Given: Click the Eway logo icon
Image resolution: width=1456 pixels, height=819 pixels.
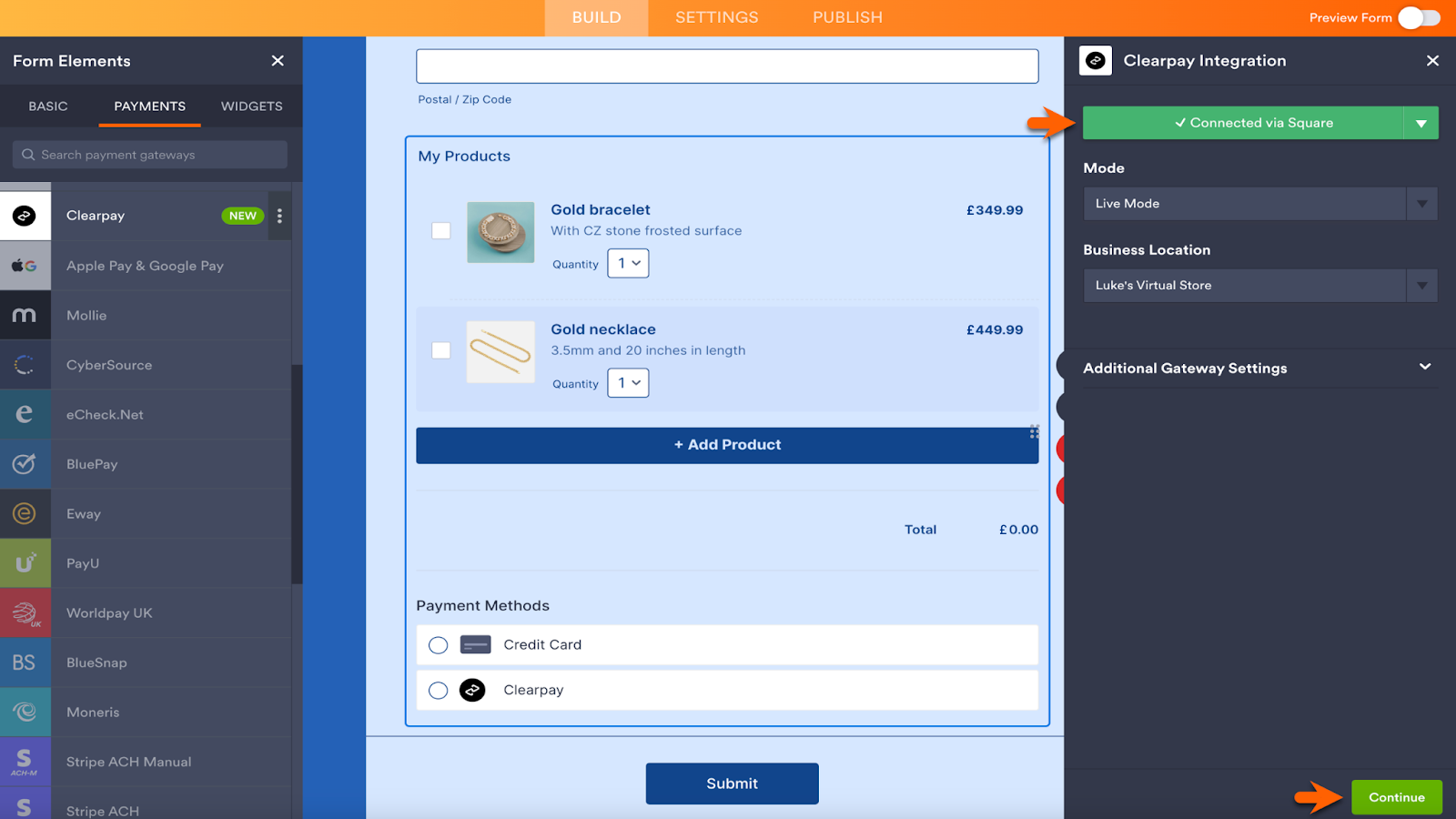Looking at the screenshot, I should [x=25, y=513].
